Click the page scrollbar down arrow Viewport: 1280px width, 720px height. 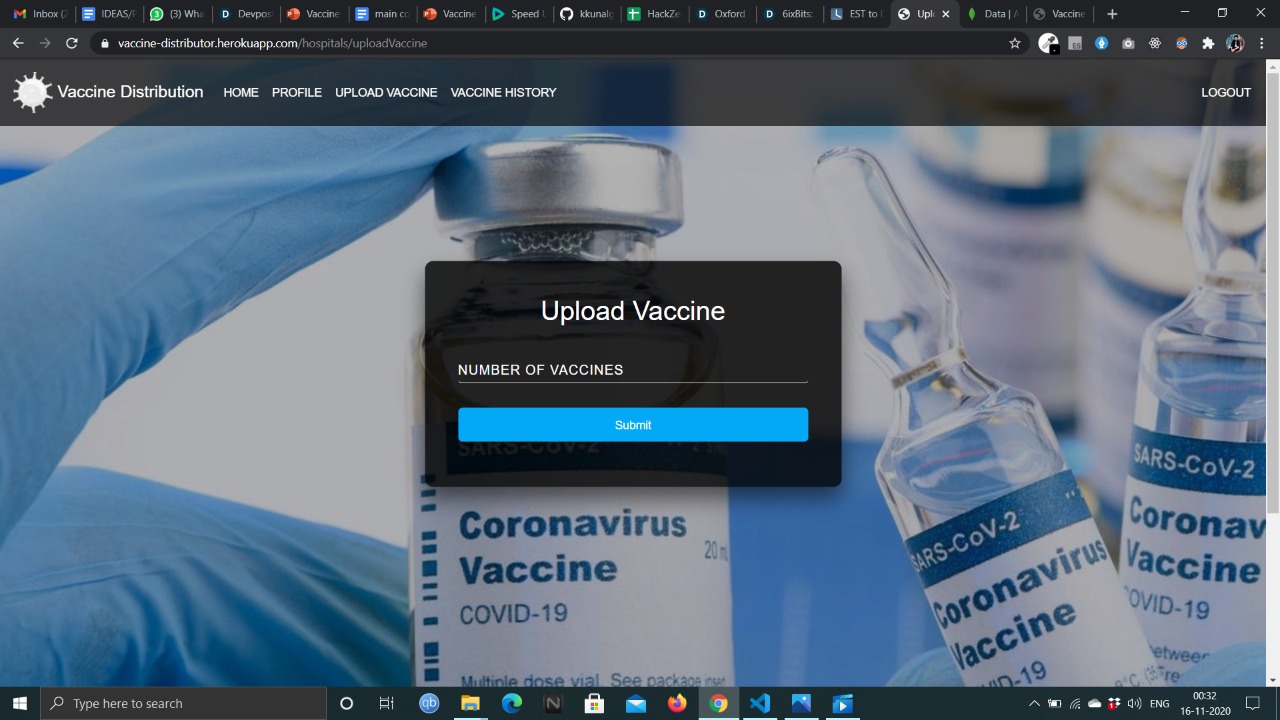1273,680
